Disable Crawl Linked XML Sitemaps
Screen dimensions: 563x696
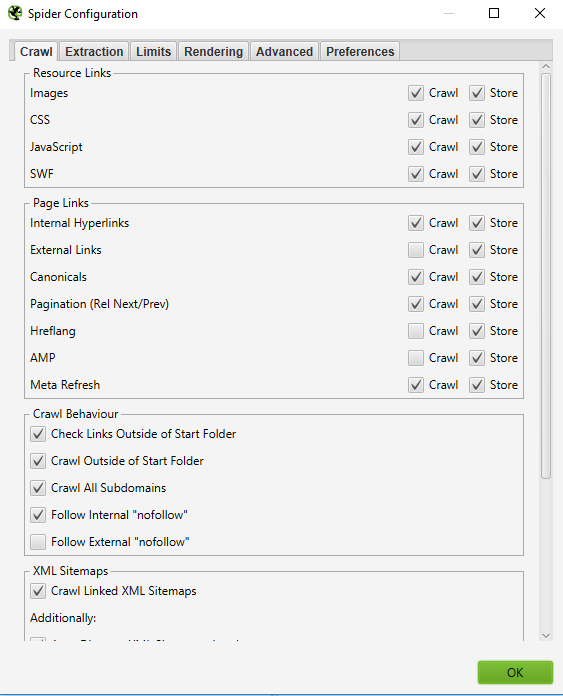click(38, 591)
